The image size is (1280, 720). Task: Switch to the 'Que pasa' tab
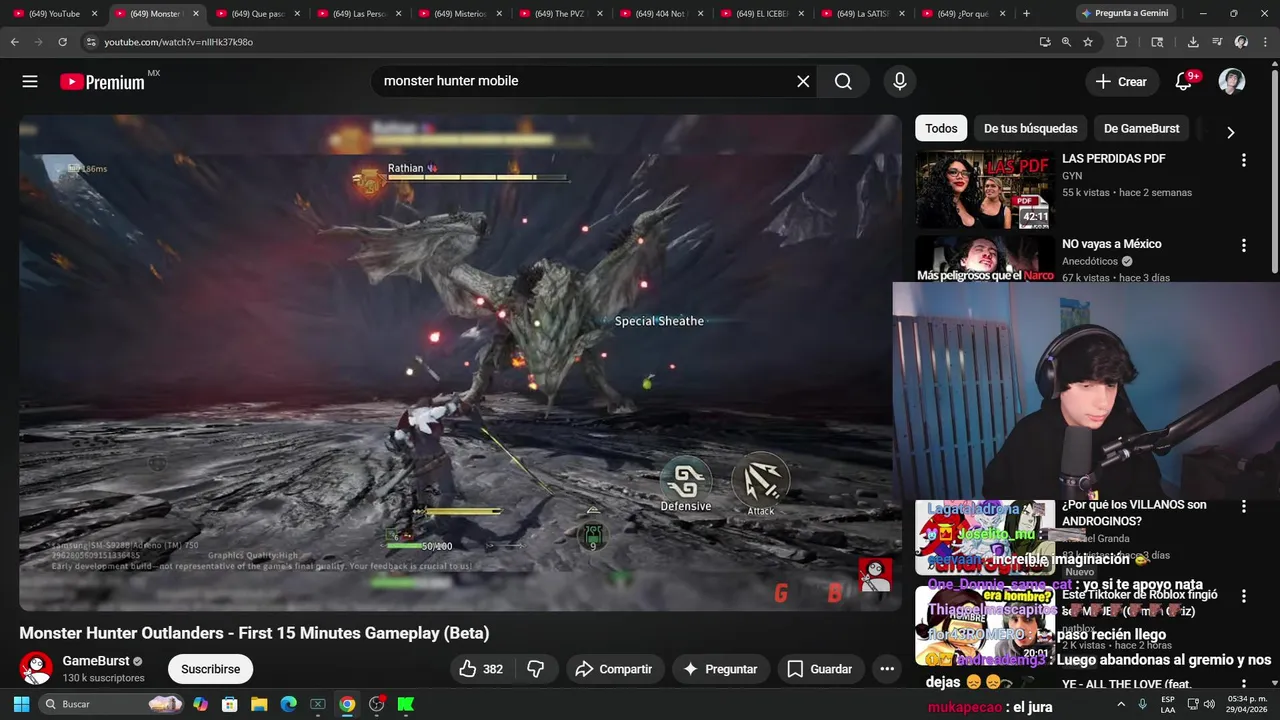(256, 14)
